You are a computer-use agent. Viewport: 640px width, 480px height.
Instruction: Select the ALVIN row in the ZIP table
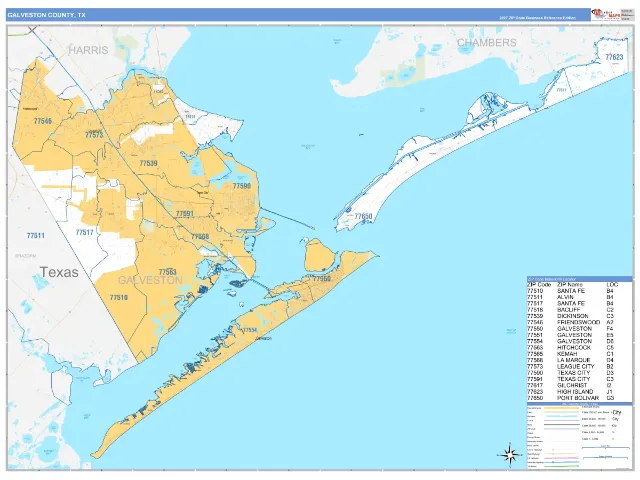click(570, 297)
